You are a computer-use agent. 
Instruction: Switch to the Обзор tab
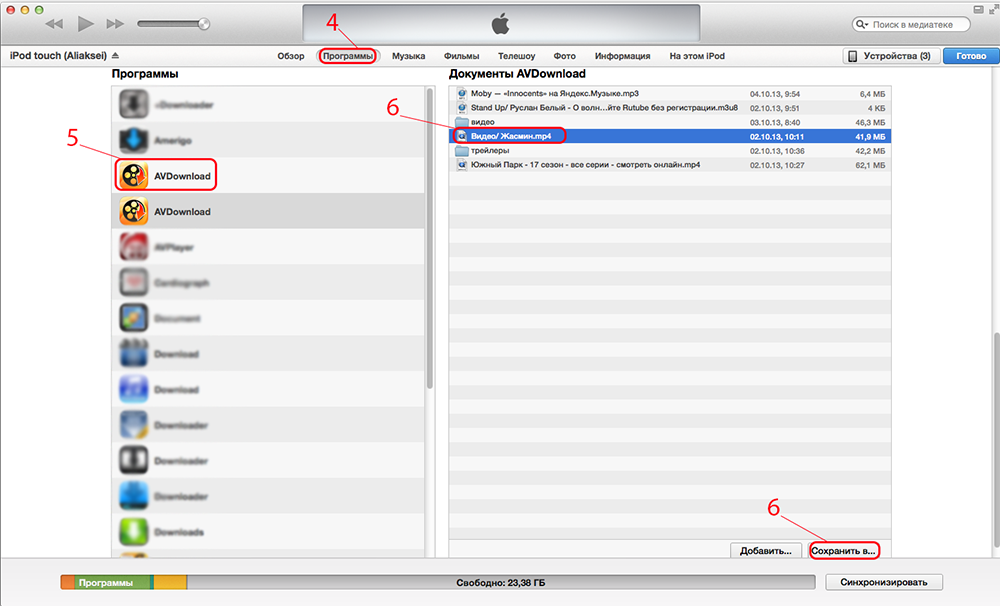291,56
